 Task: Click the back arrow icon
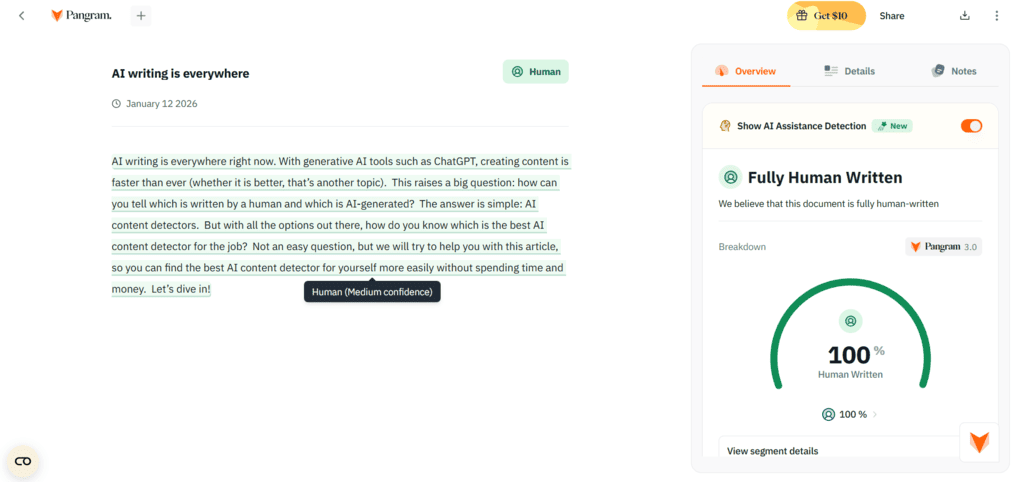[21, 16]
